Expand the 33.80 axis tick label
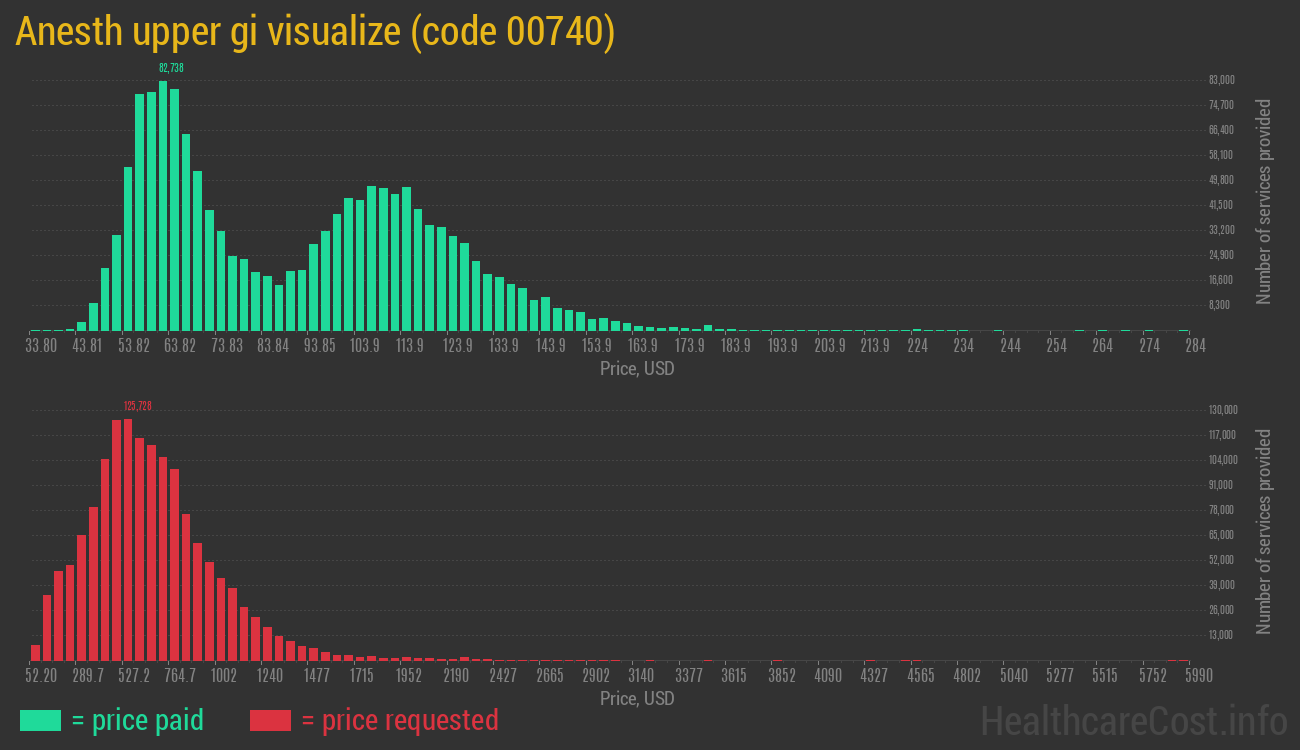The width and height of the screenshot is (1300, 750). (41, 345)
